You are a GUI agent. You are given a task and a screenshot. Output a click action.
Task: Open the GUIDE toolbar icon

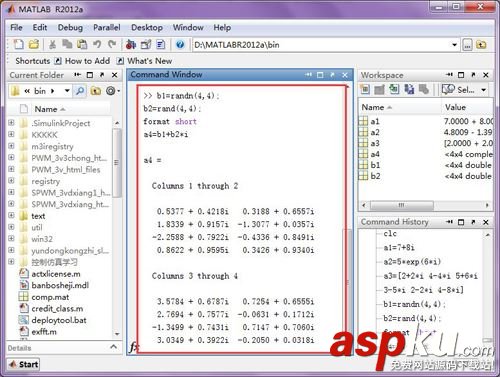(146, 44)
